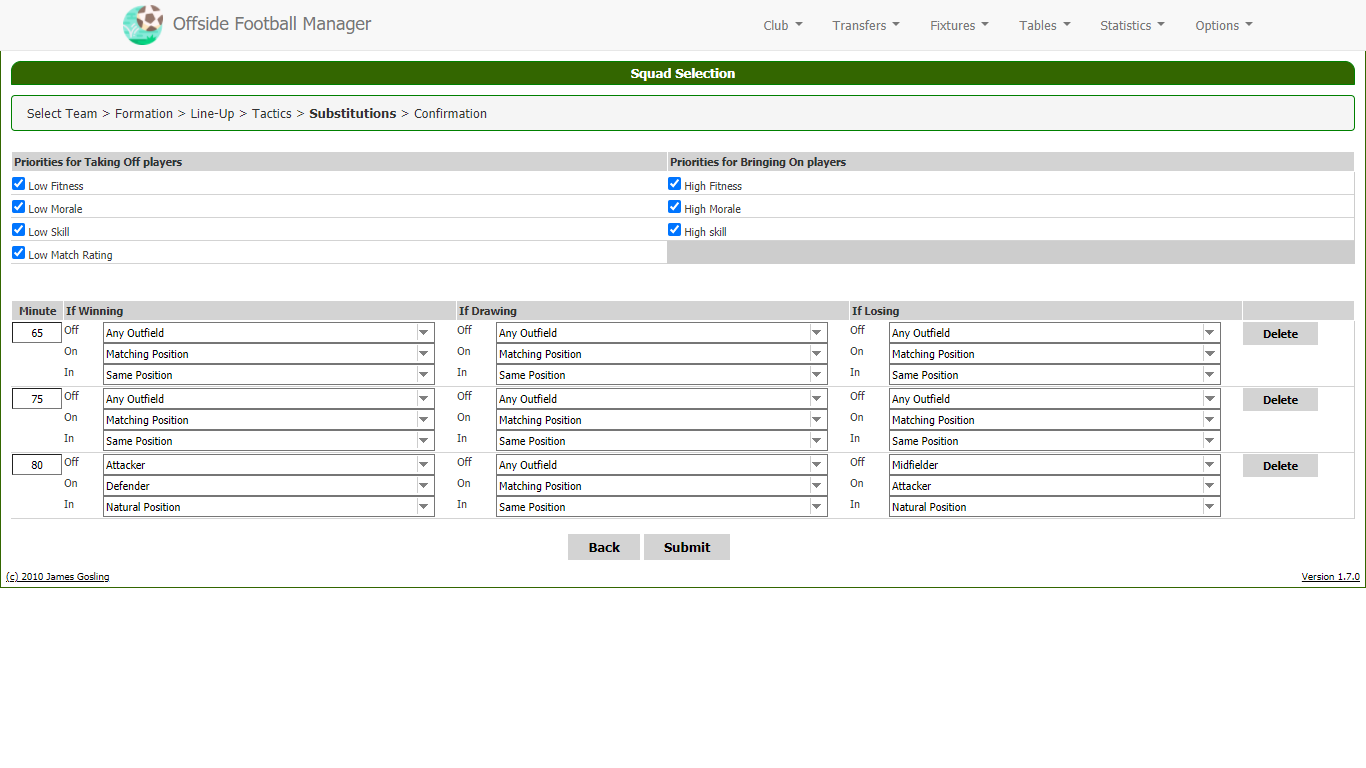This screenshot has width=1366, height=768.
Task: Delete the minute 80 substitution row
Action: (x=1279, y=466)
